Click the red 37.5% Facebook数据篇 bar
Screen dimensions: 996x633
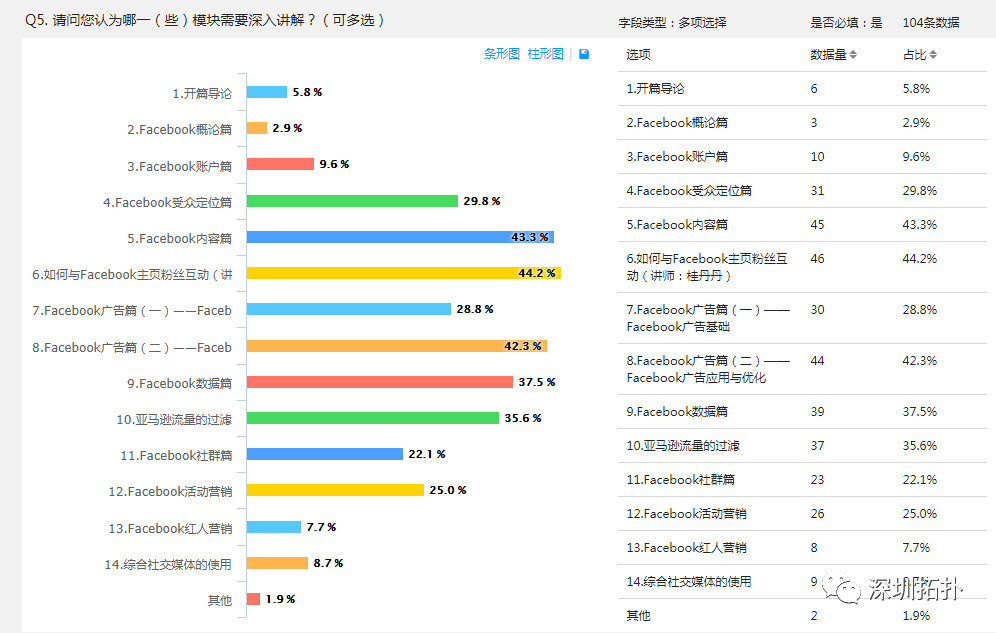pos(379,382)
